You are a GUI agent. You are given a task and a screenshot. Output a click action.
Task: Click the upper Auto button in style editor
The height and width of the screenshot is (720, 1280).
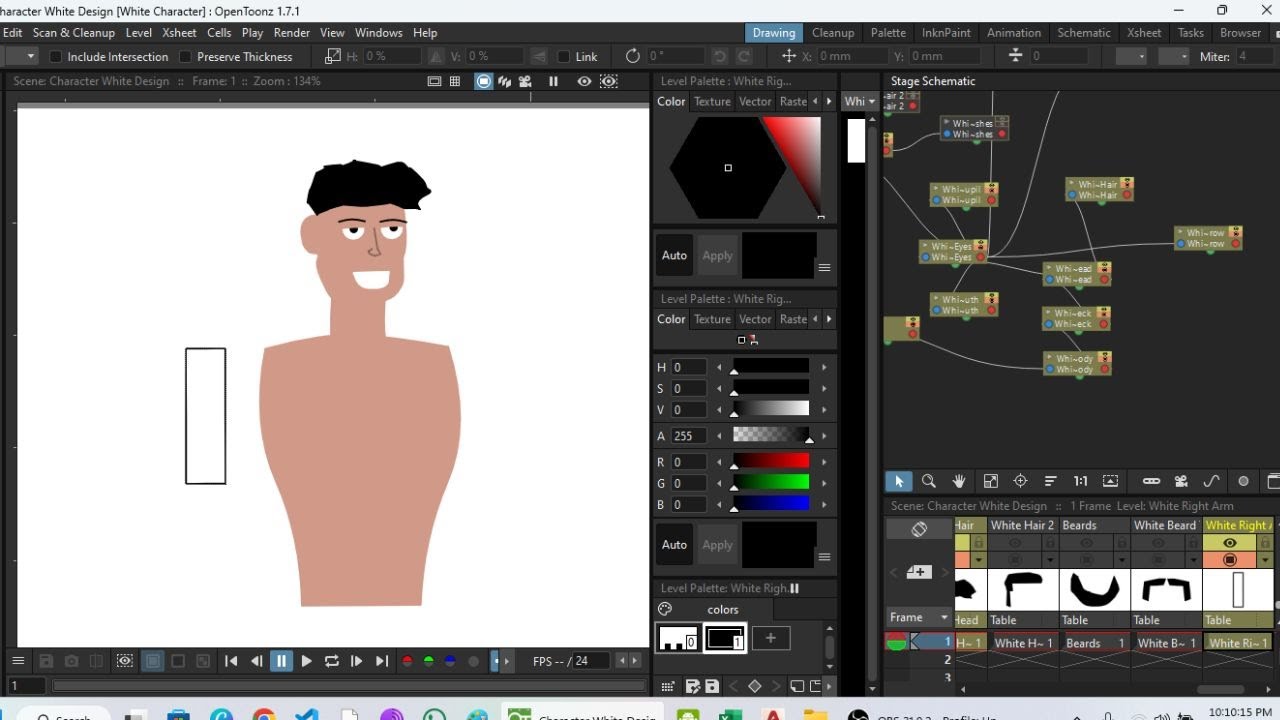pyautogui.click(x=674, y=255)
